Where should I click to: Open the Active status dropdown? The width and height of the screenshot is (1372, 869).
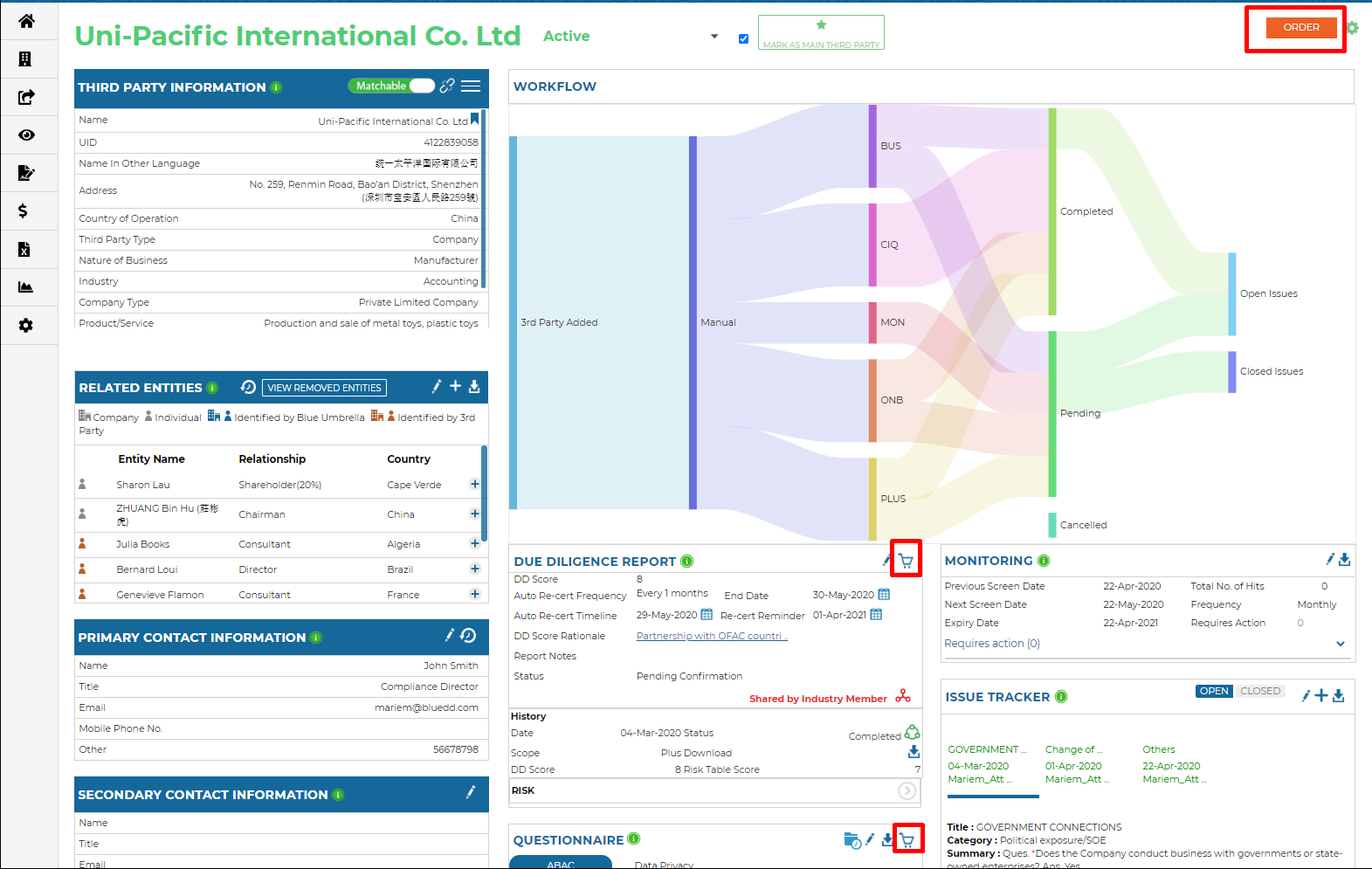pos(714,37)
